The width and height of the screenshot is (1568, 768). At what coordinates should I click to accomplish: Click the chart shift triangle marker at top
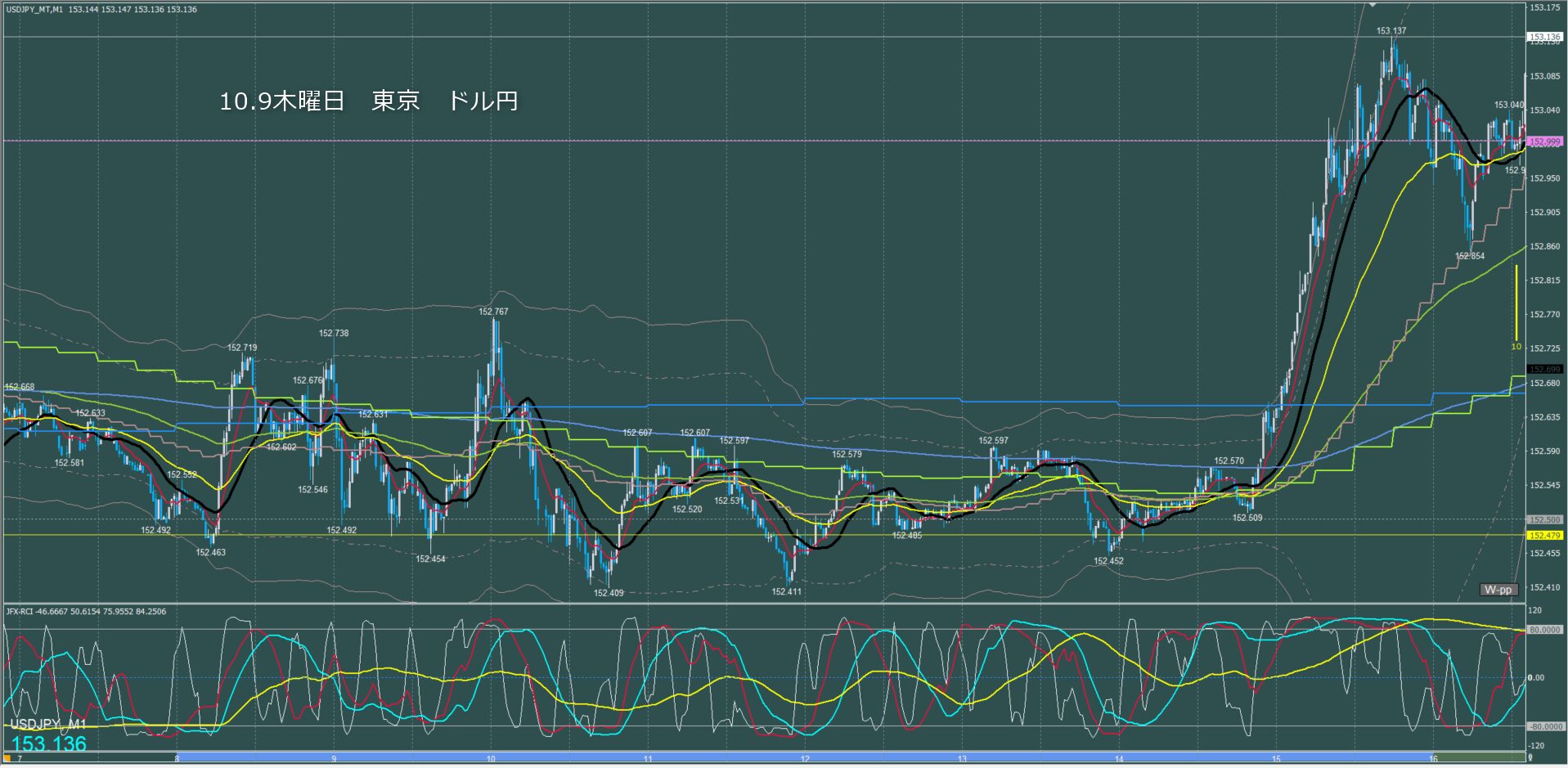pos(1373,5)
